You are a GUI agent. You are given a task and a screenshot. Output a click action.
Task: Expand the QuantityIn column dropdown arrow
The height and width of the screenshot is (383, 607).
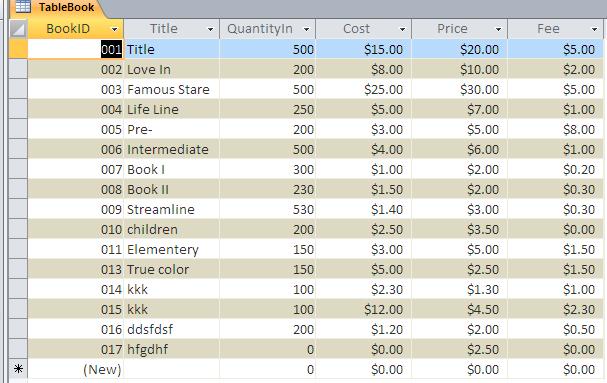tap(306, 29)
